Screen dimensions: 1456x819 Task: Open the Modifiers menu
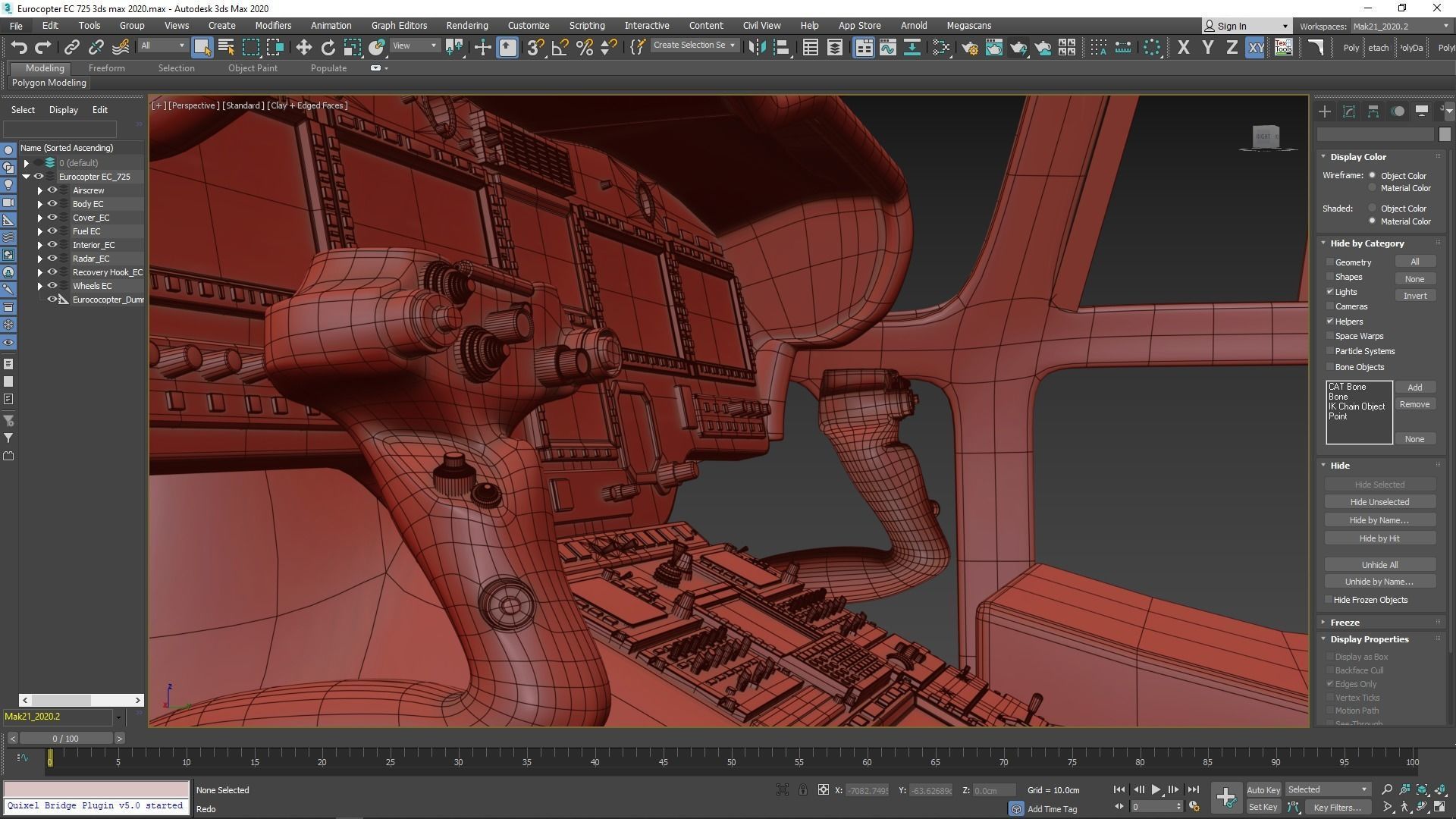point(273,25)
